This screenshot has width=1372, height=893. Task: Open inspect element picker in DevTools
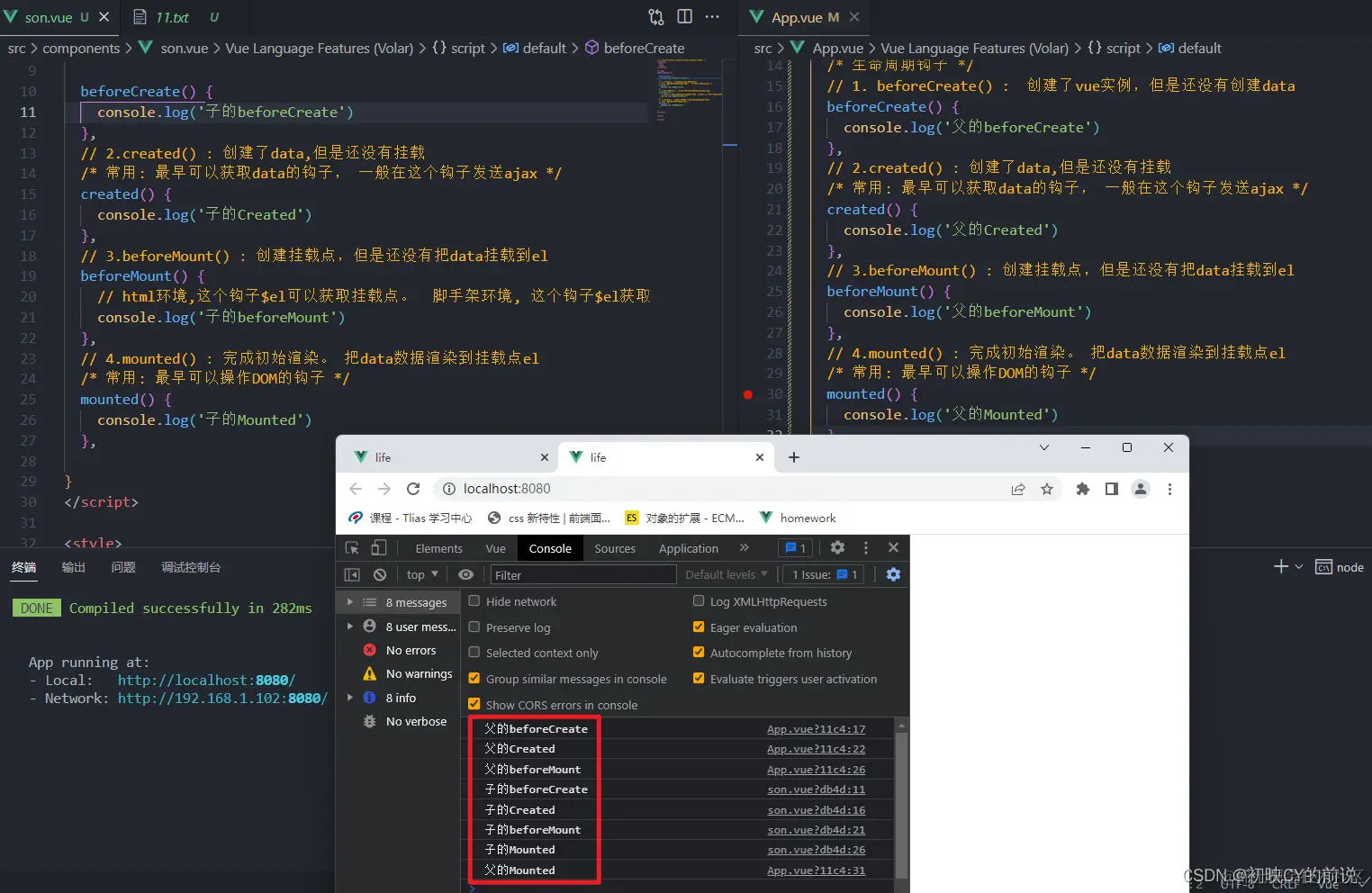[x=352, y=547]
